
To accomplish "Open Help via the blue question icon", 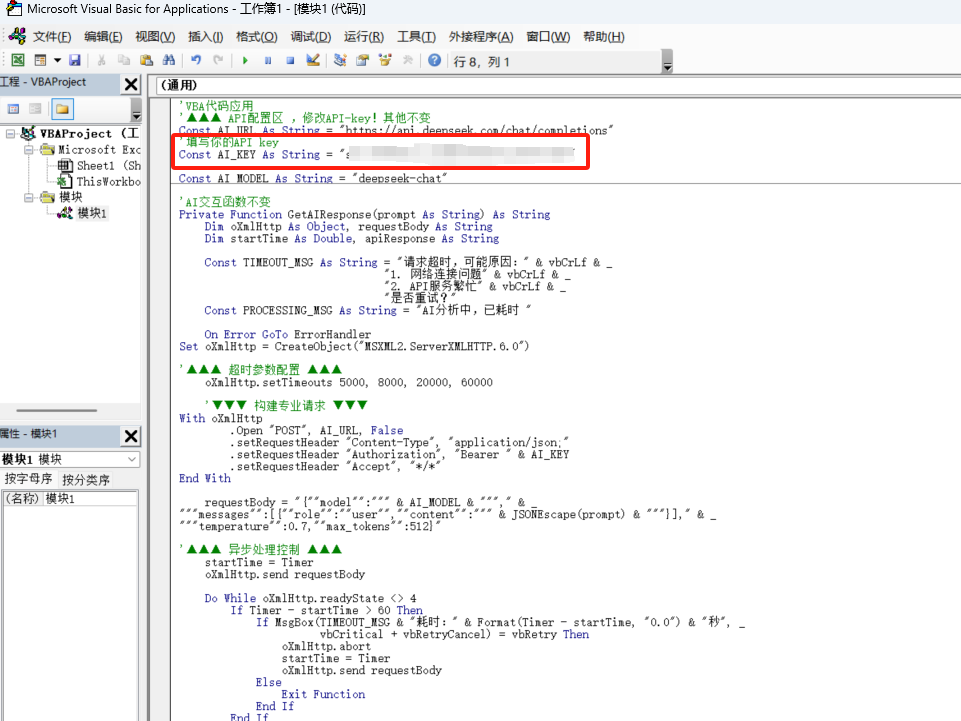I will [434, 60].
